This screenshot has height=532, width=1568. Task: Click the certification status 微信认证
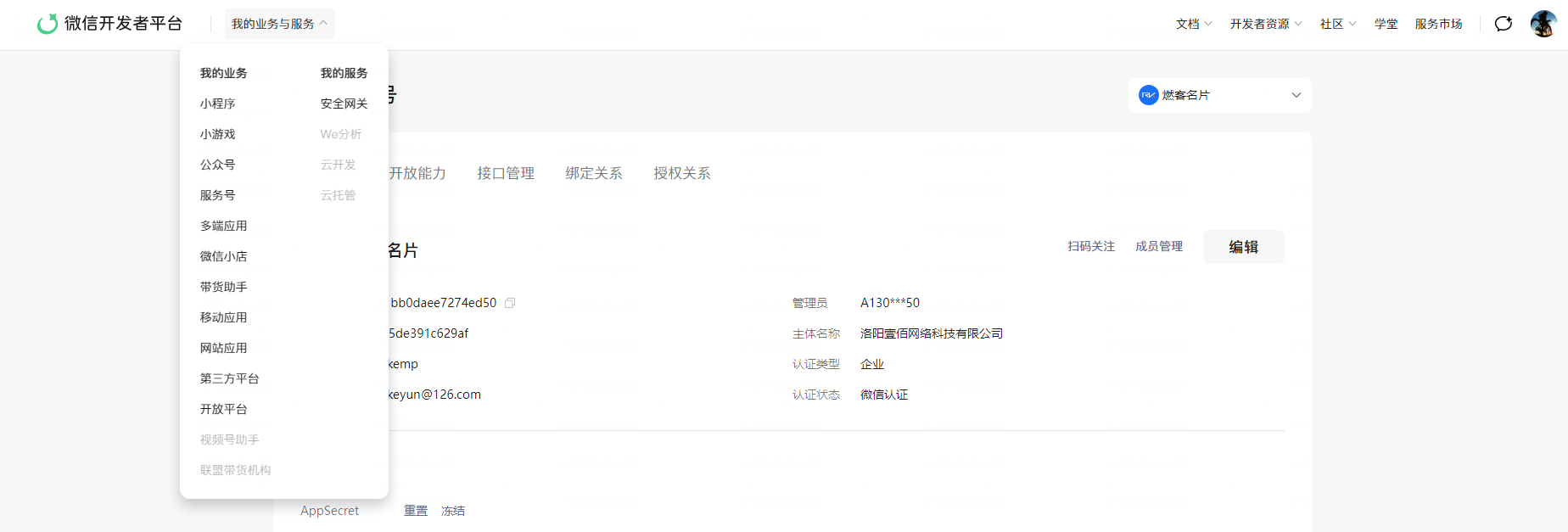coord(884,395)
